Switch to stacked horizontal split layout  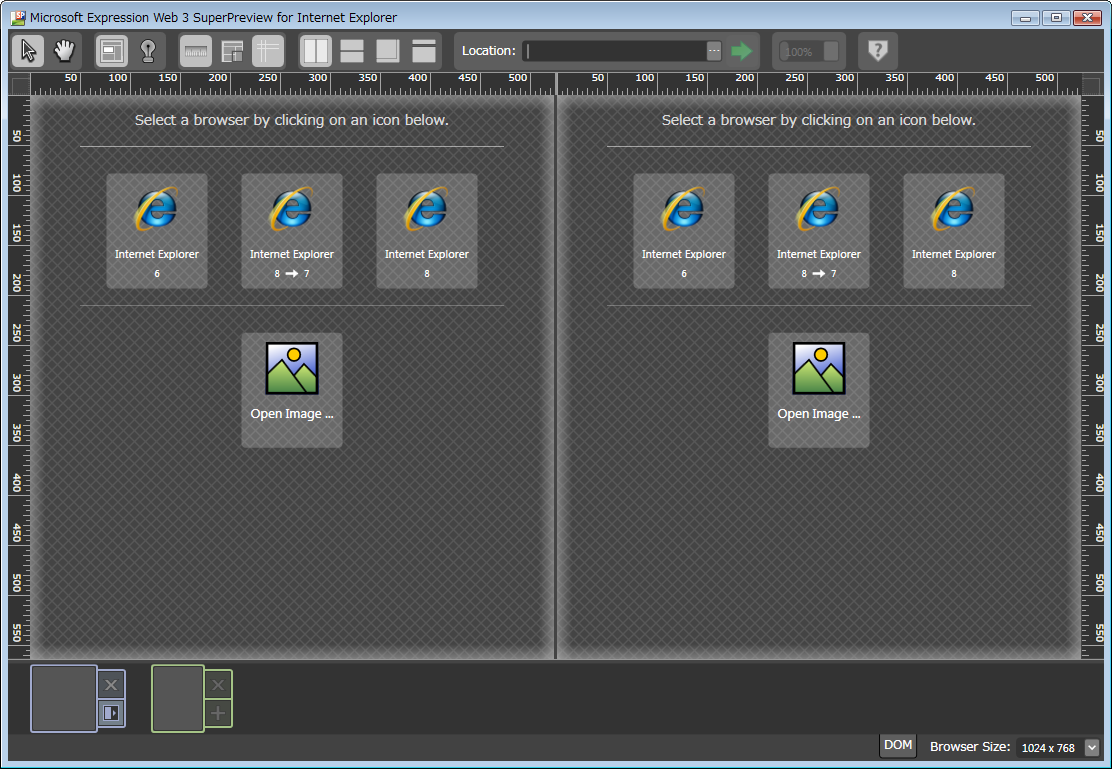(x=352, y=51)
